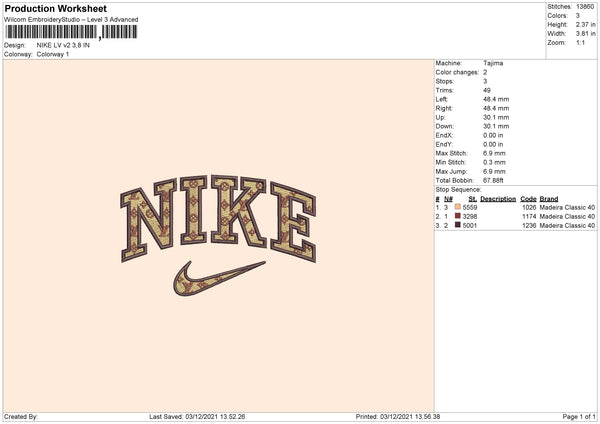
Task: Click the swoosh logo in the design preview
Action: [x=219, y=278]
